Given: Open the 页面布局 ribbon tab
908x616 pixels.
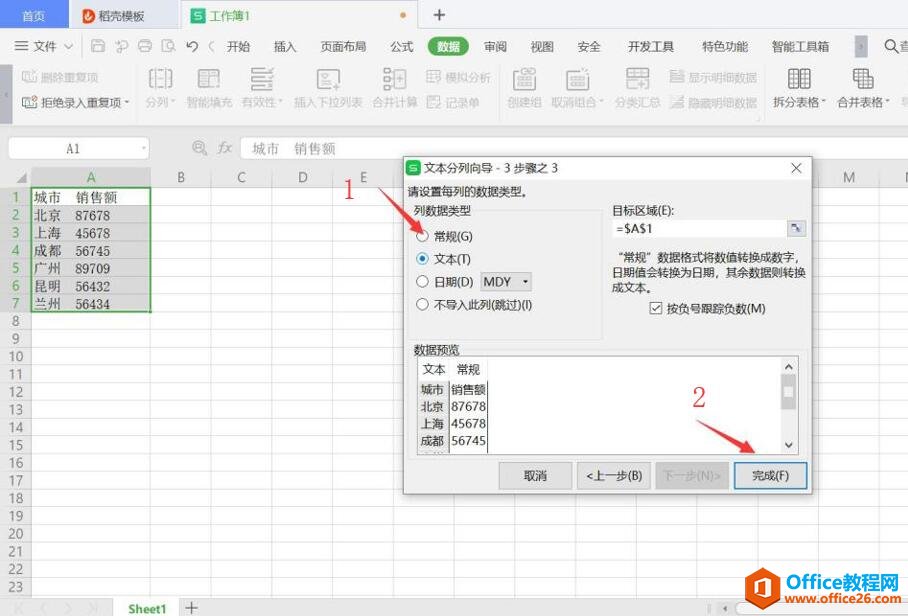Looking at the screenshot, I should [x=343, y=46].
